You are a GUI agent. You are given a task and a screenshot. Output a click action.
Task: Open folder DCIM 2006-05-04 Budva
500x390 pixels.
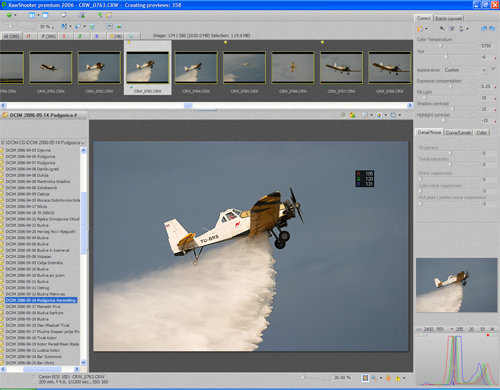click(x=27, y=238)
